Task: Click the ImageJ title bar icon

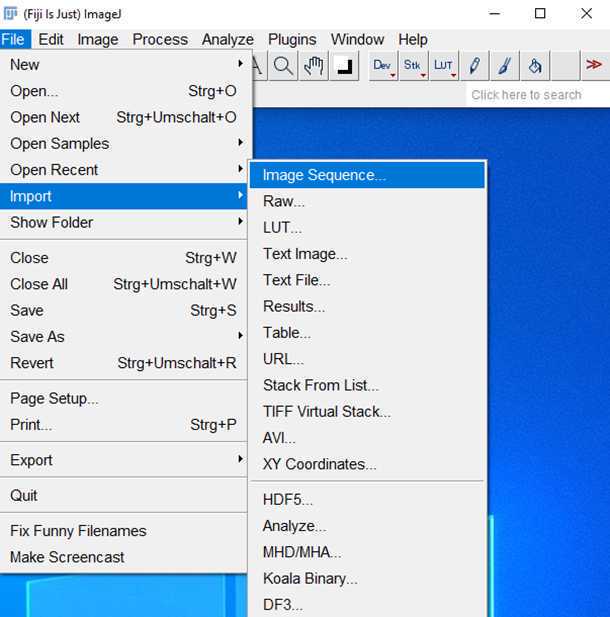Action: tap(10, 14)
